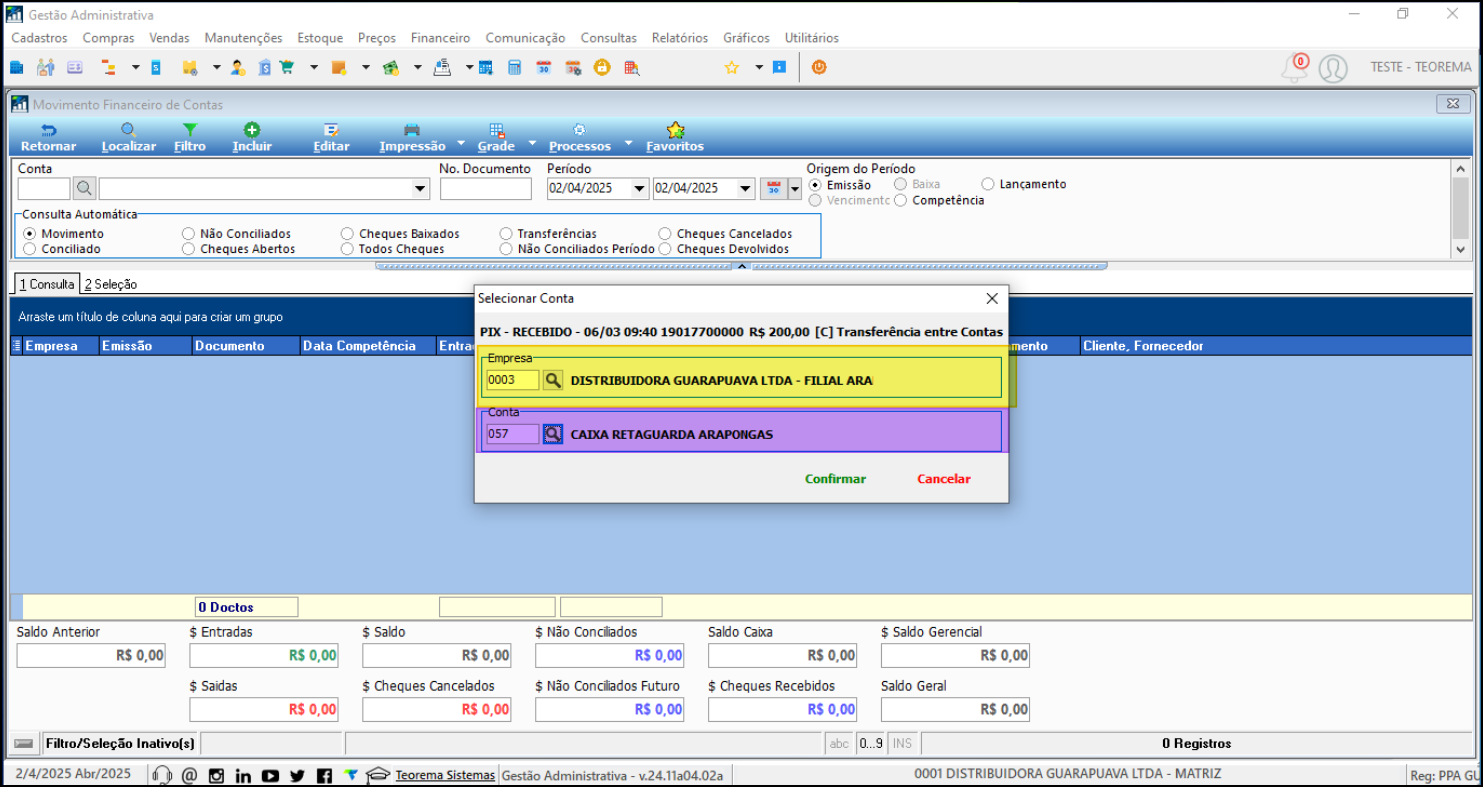This screenshot has height=787, width=1483.
Task: Expand the Processos dropdown arrow
Action: point(628,143)
